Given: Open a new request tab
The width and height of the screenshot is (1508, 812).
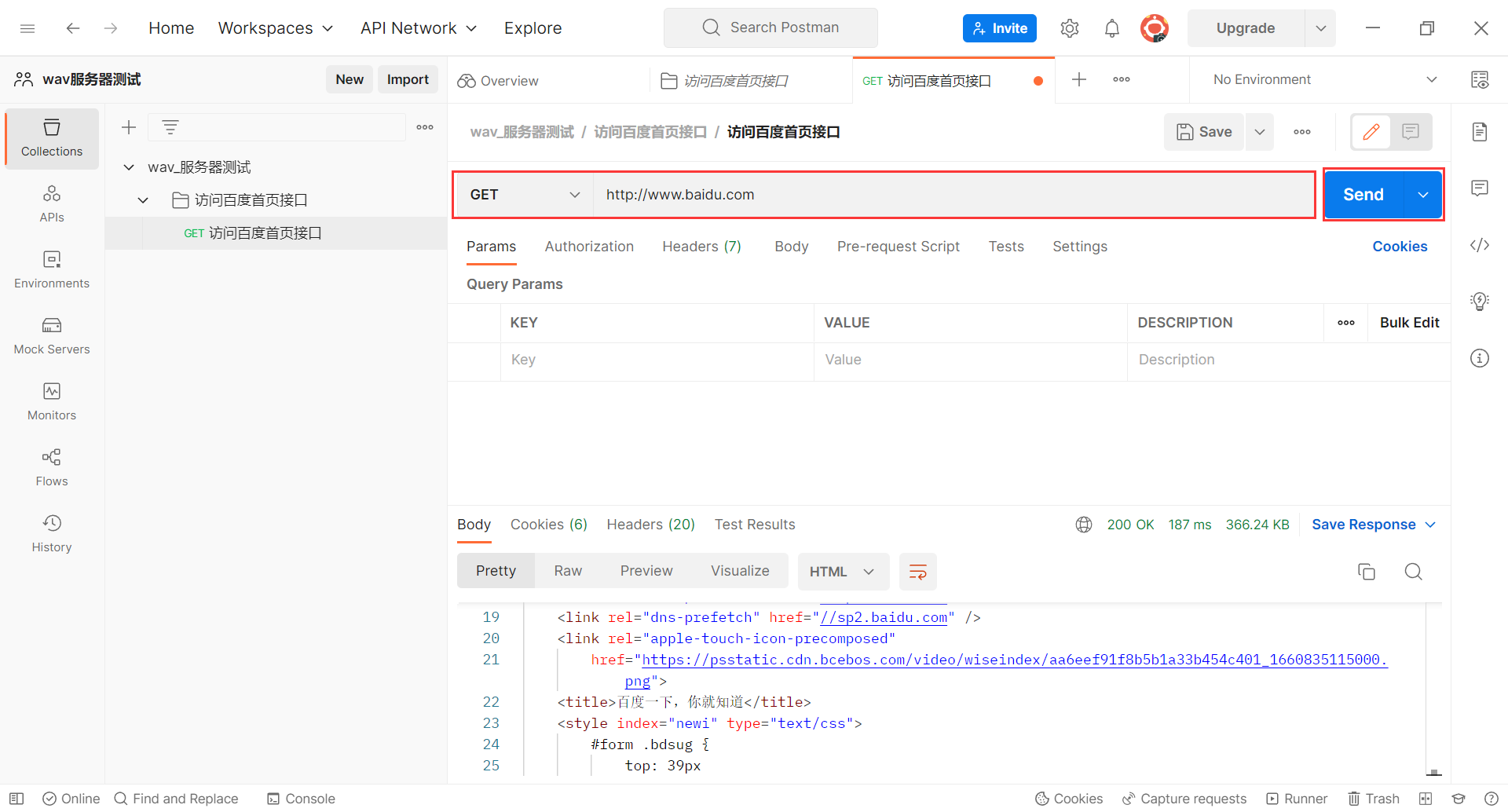Looking at the screenshot, I should click(1079, 79).
